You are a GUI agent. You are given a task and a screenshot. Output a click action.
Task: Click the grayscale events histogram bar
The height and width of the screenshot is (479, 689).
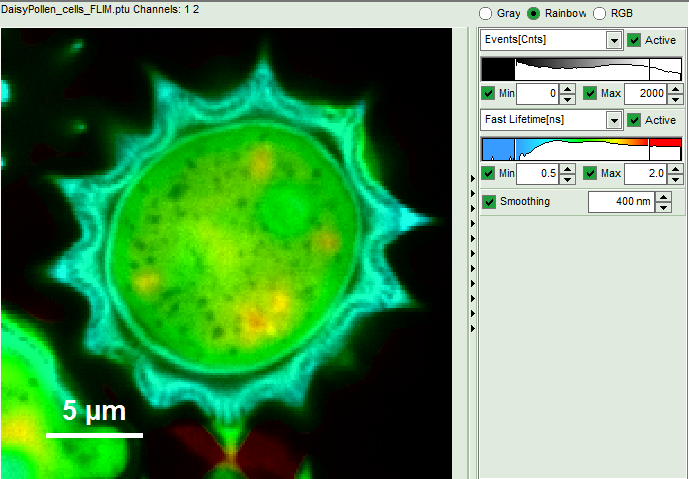click(x=581, y=69)
